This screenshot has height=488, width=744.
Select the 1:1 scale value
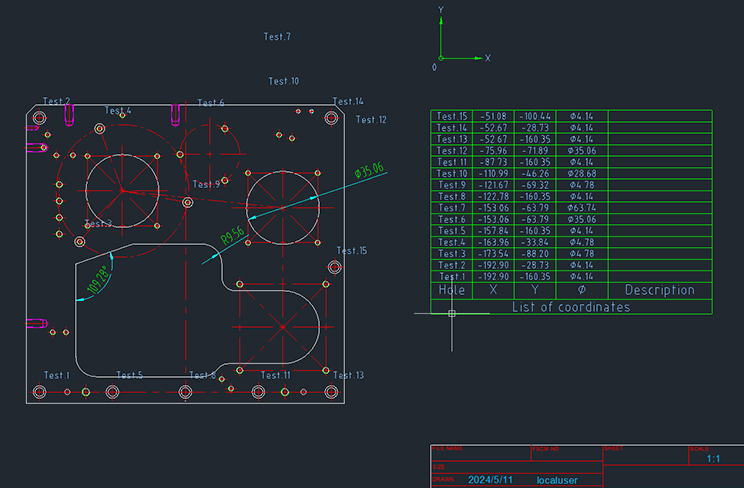pos(713,460)
